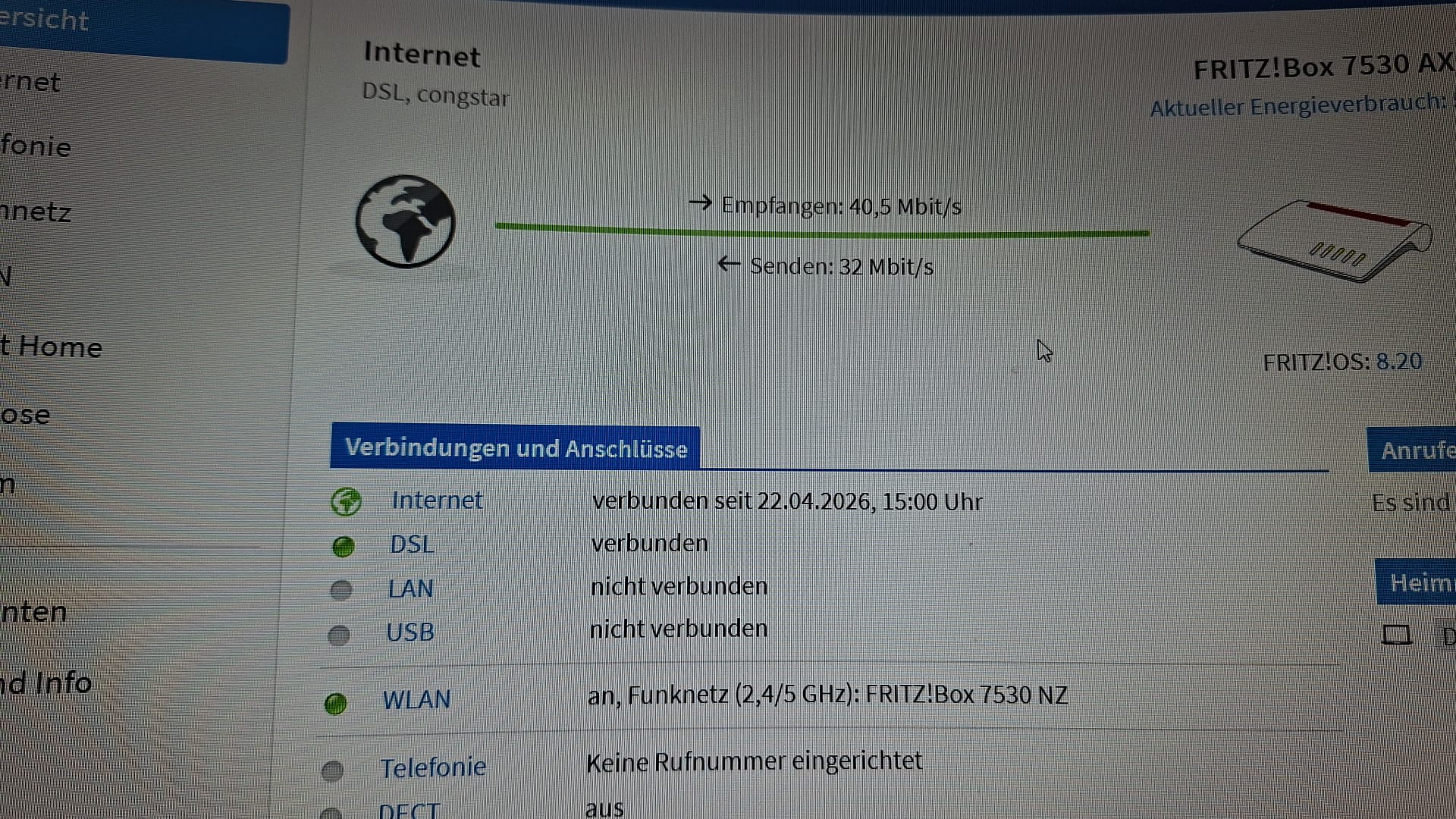Open Aktueller Energieverbrauch link
The image size is (1456, 819).
coord(1298,105)
